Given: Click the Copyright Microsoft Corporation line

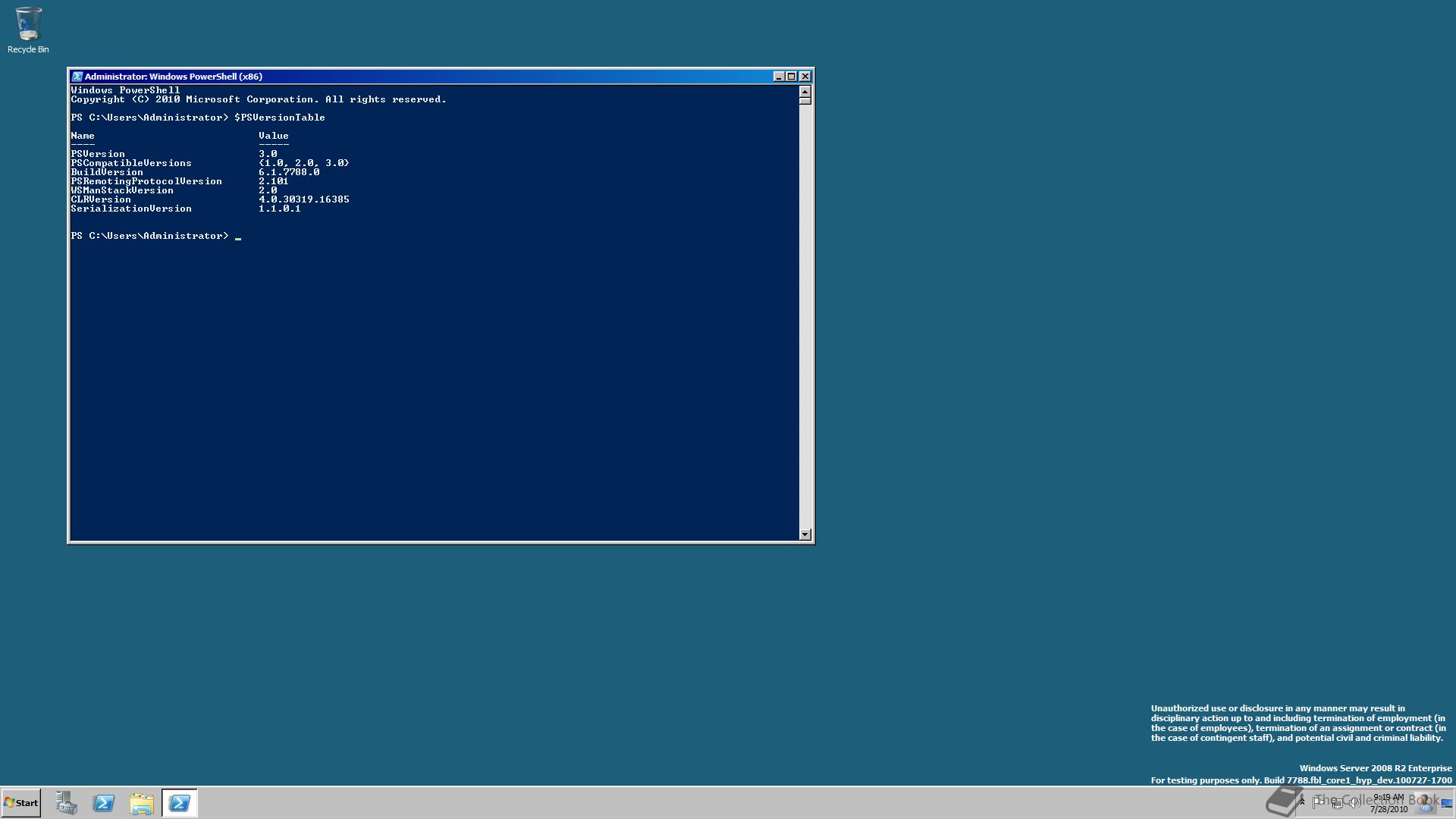Looking at the screenshot, I should point(259,99).
